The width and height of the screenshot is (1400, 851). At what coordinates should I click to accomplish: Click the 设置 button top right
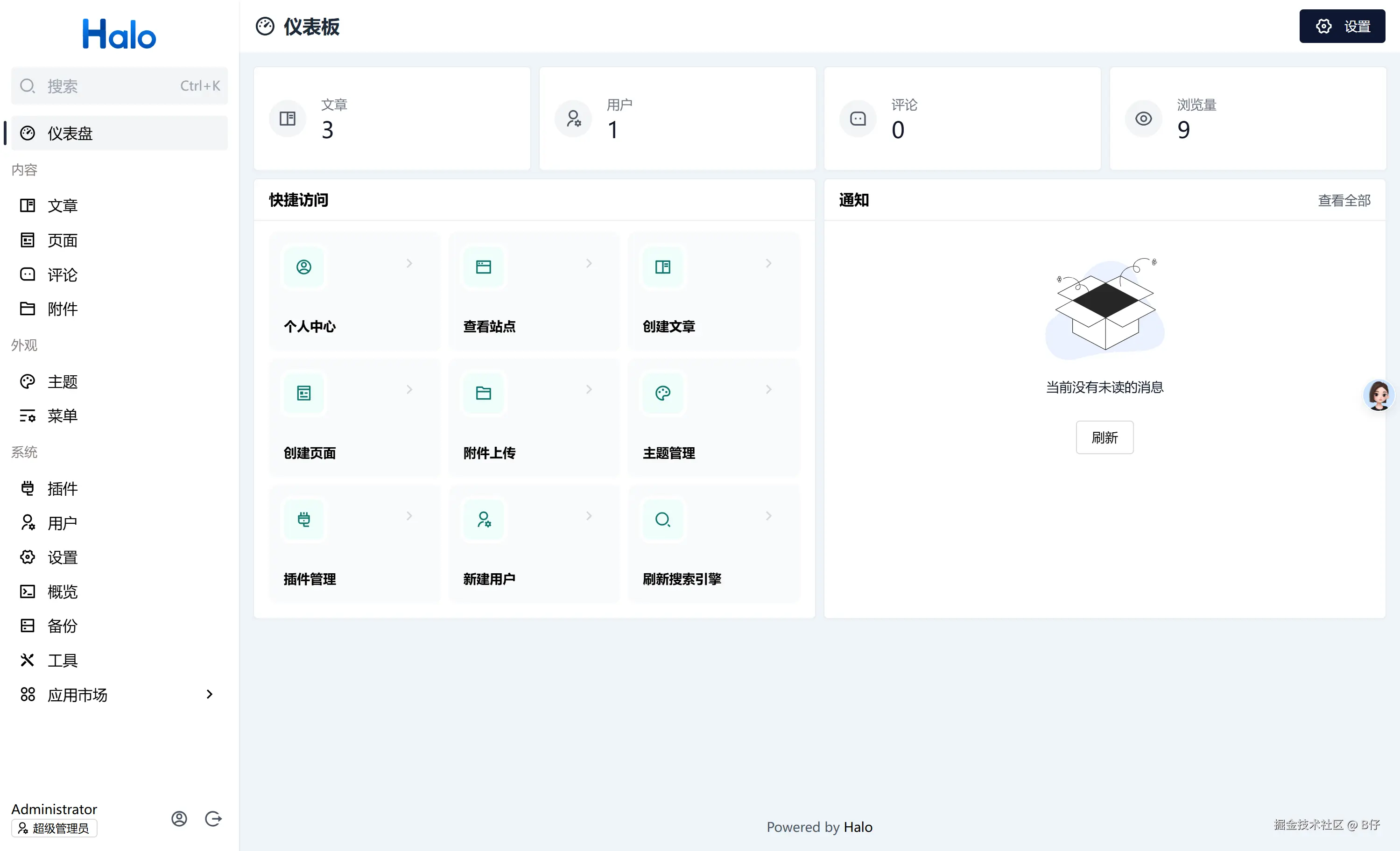pos(1342,26)
